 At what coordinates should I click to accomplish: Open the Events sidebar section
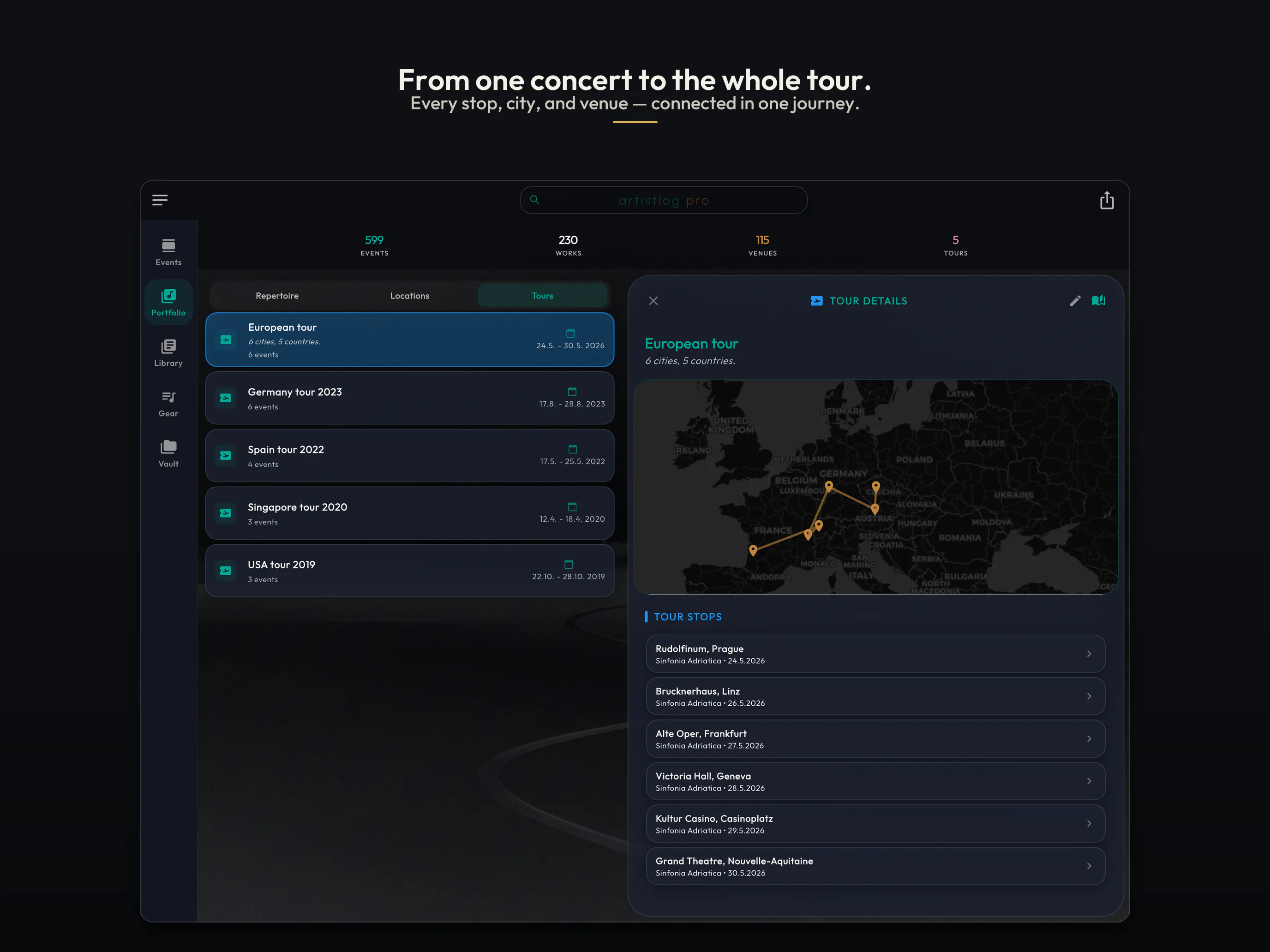pyautogui.click(x=168, y=252)
